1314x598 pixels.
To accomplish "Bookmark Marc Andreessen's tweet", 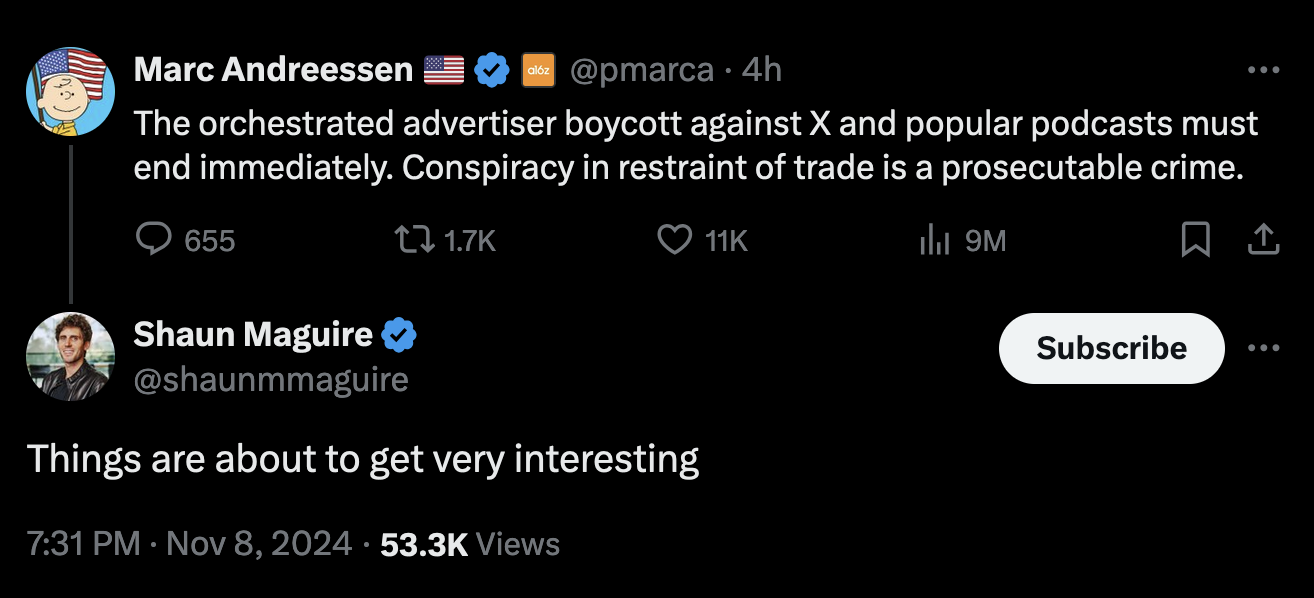I will [1195, 240].
